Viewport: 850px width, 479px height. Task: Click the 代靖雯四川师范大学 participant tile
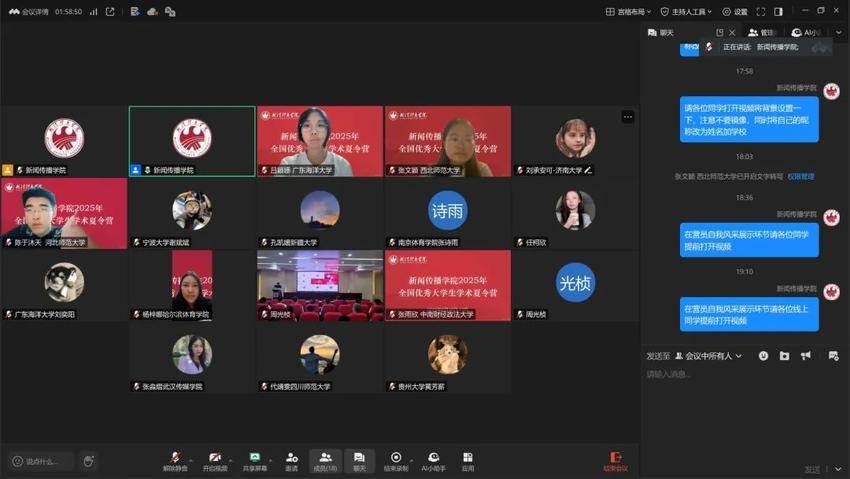click(x=320, y=358)
